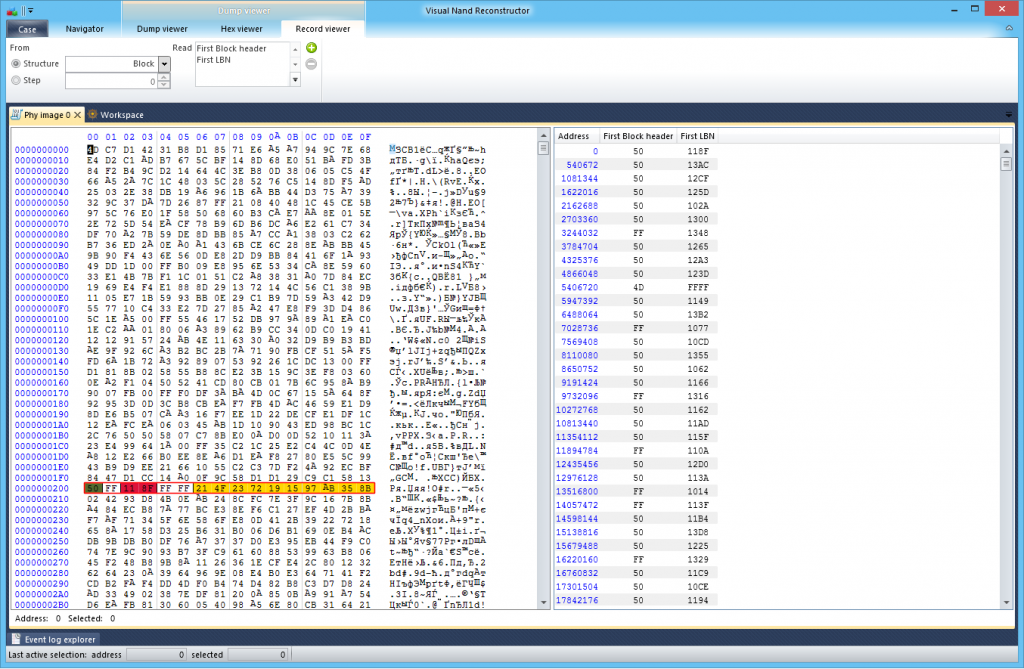
Task: Increase the Step value with up arrow
Action: 164,77
